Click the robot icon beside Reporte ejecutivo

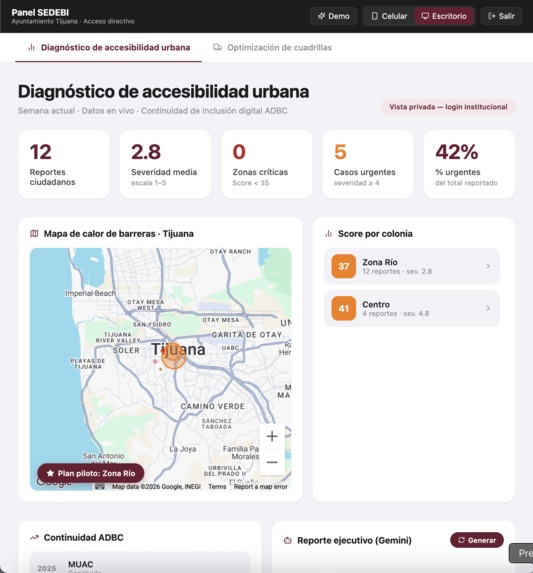coord(288,540)
